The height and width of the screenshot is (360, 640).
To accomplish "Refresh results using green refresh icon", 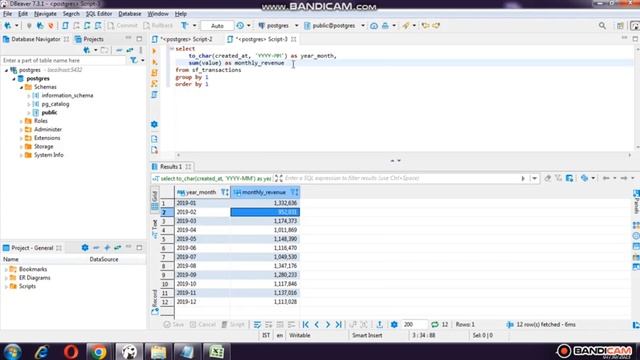I will point(435,324).
